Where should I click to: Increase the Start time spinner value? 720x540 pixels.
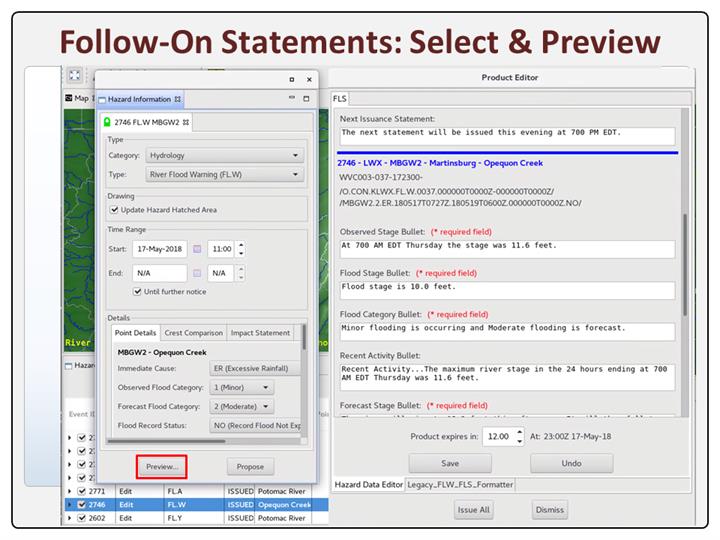242,245
